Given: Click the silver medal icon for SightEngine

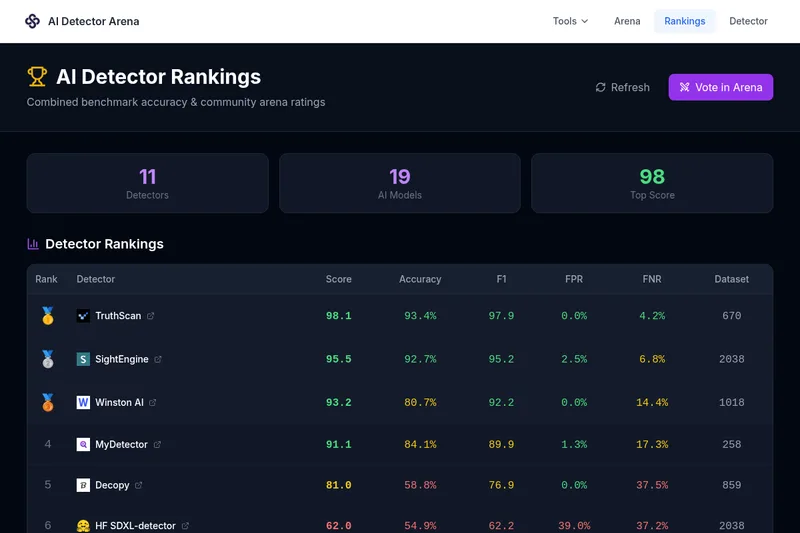Looking at the screenshot, I should [47, 359].
